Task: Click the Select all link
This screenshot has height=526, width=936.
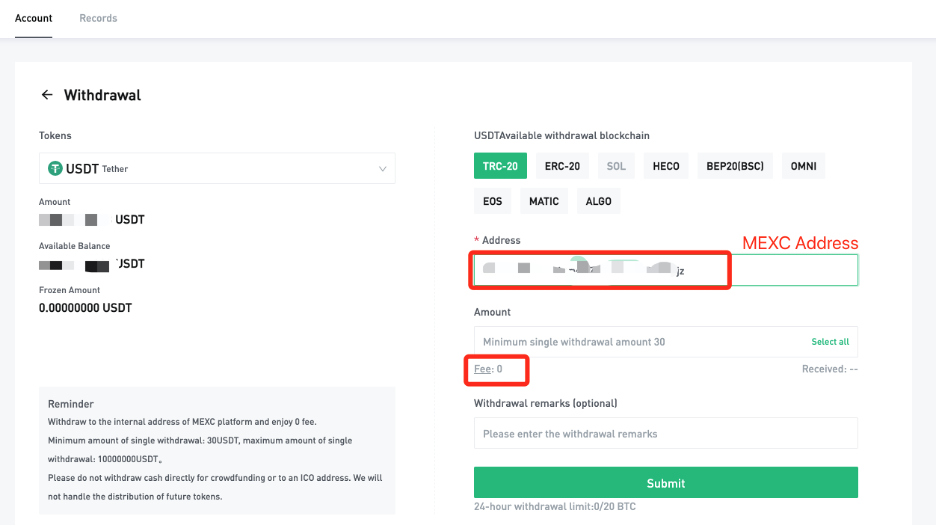Action: 829,342
